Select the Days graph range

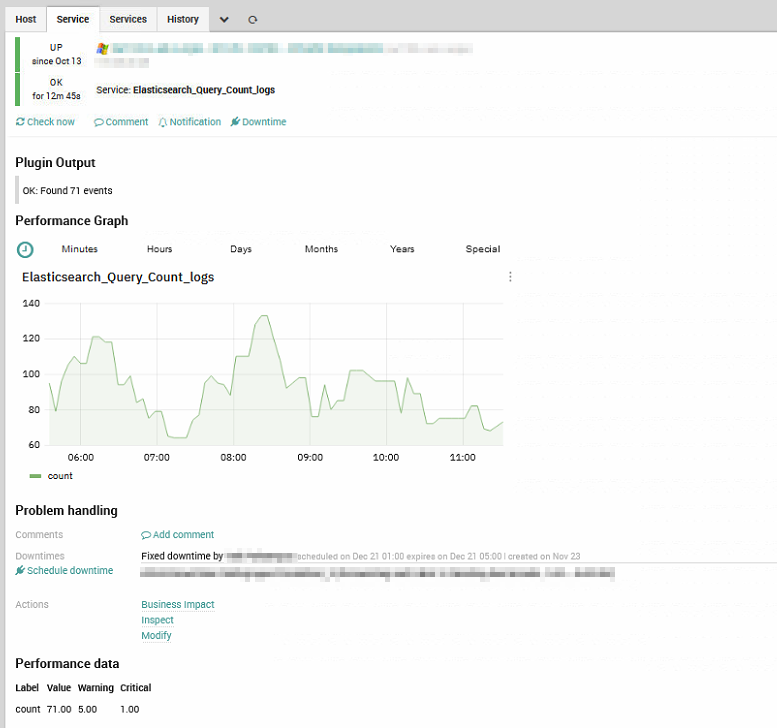(241, 249)
